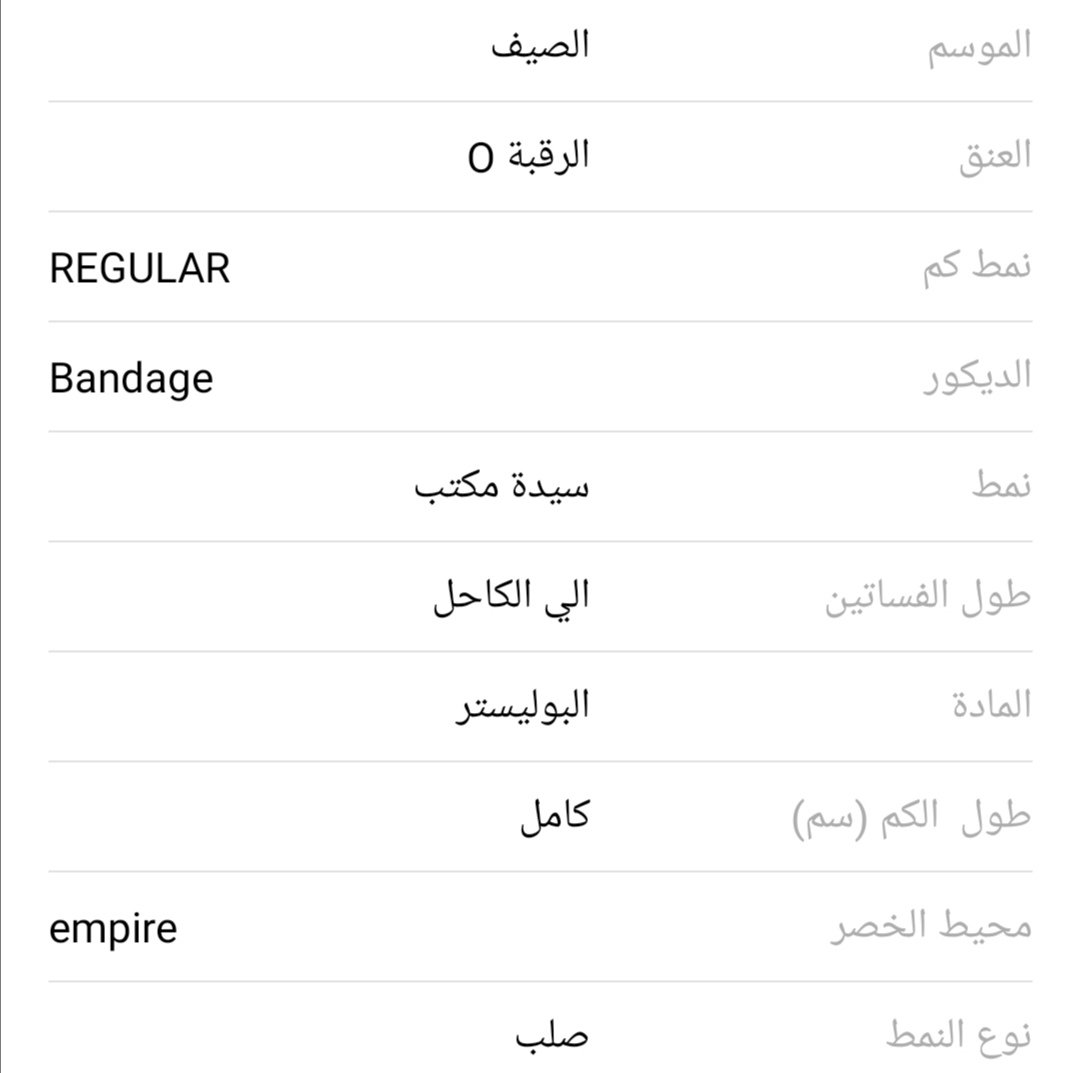The width and height of the screenshot is (1080, 1073).
Task: Click the الموسم (season) label
Action: (977, 47)
